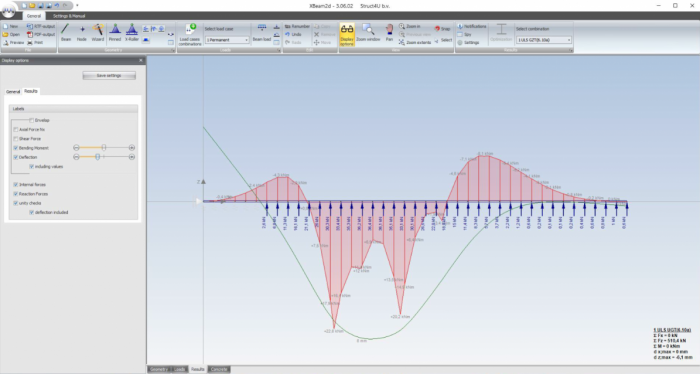Click the Save settings button
This screenshot has width=700, height=374.
(109, 75)
